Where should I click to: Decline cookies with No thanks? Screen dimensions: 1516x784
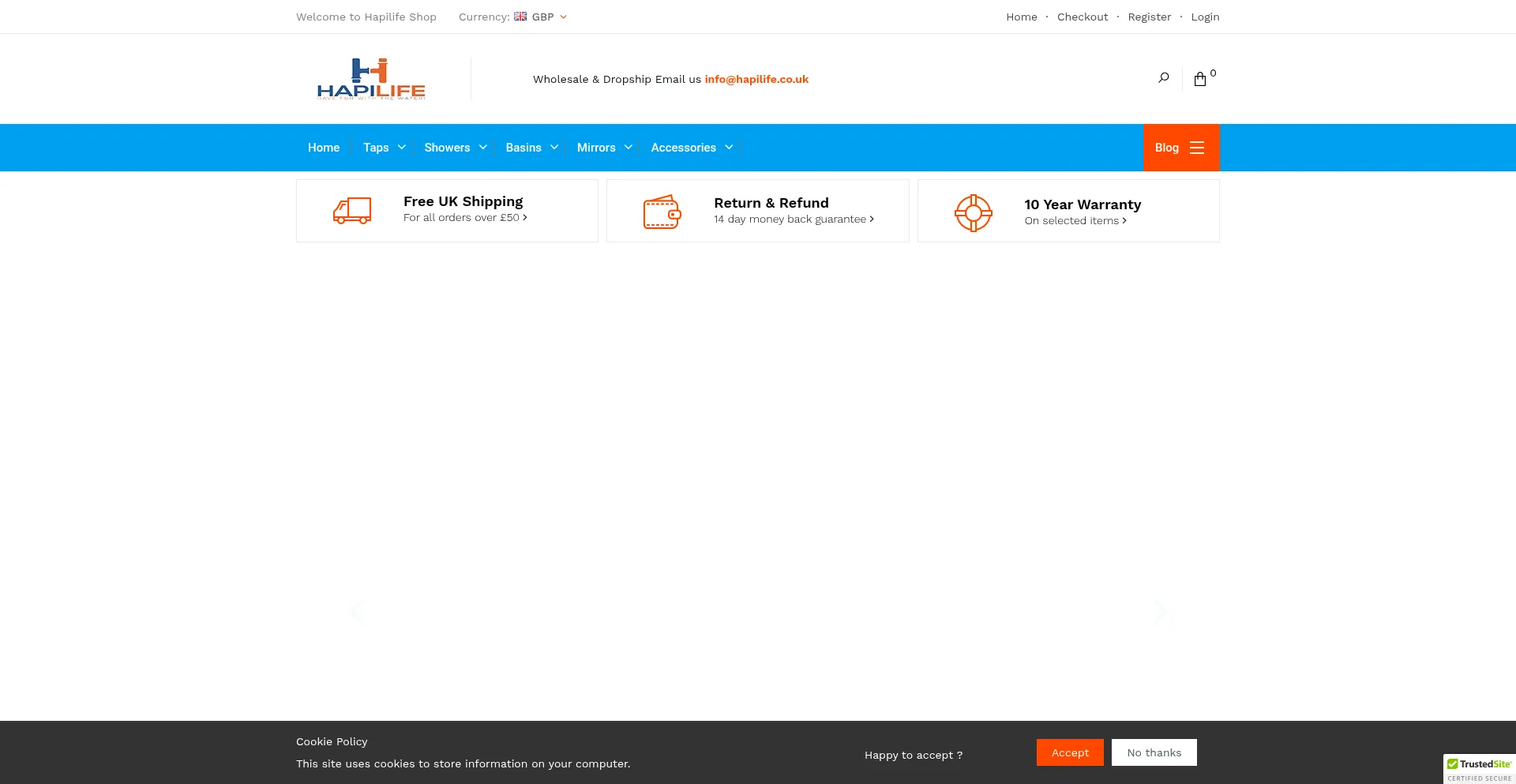[1154, 752]
